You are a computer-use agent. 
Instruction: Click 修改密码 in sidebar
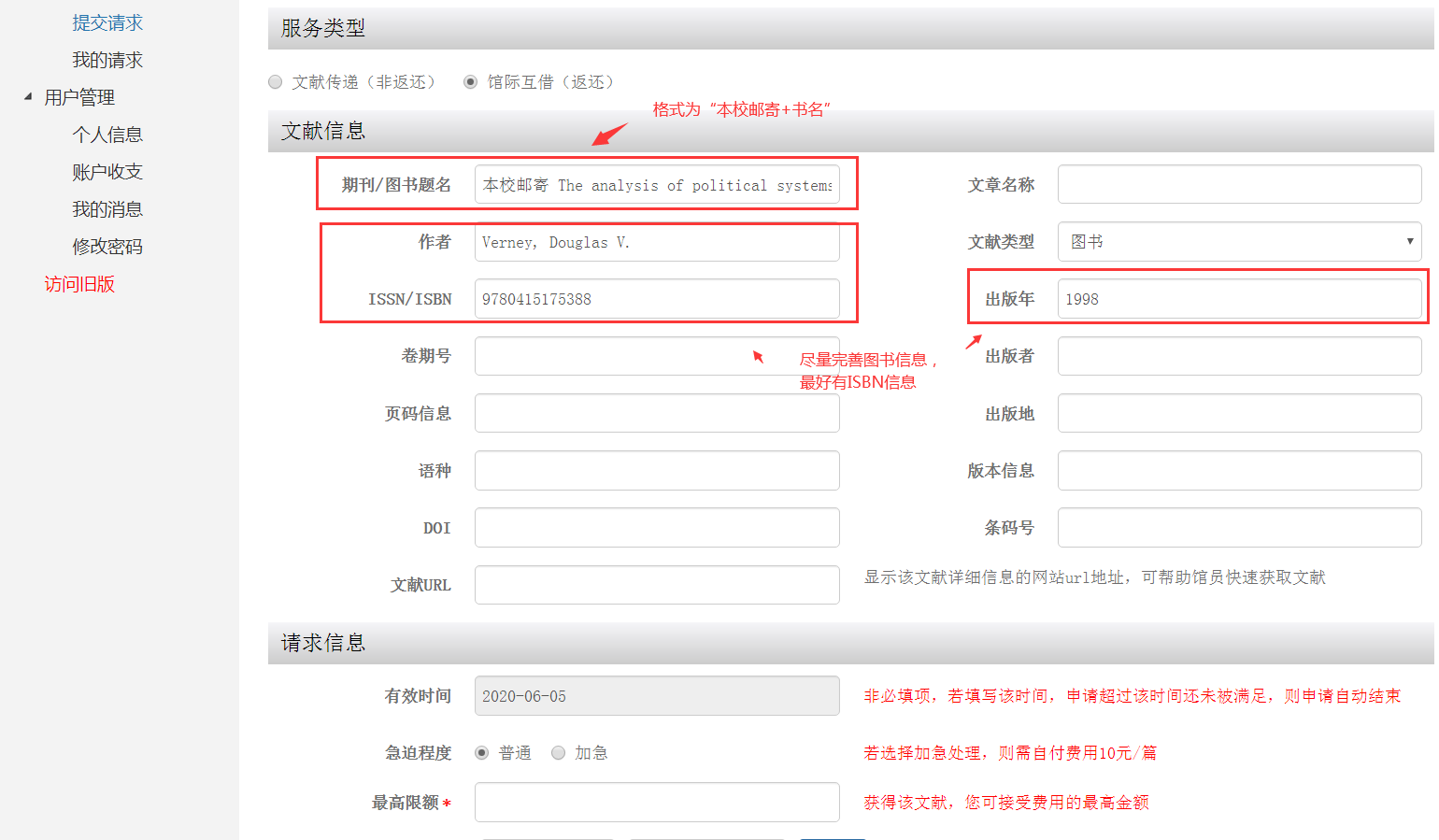tap(107, 247)
